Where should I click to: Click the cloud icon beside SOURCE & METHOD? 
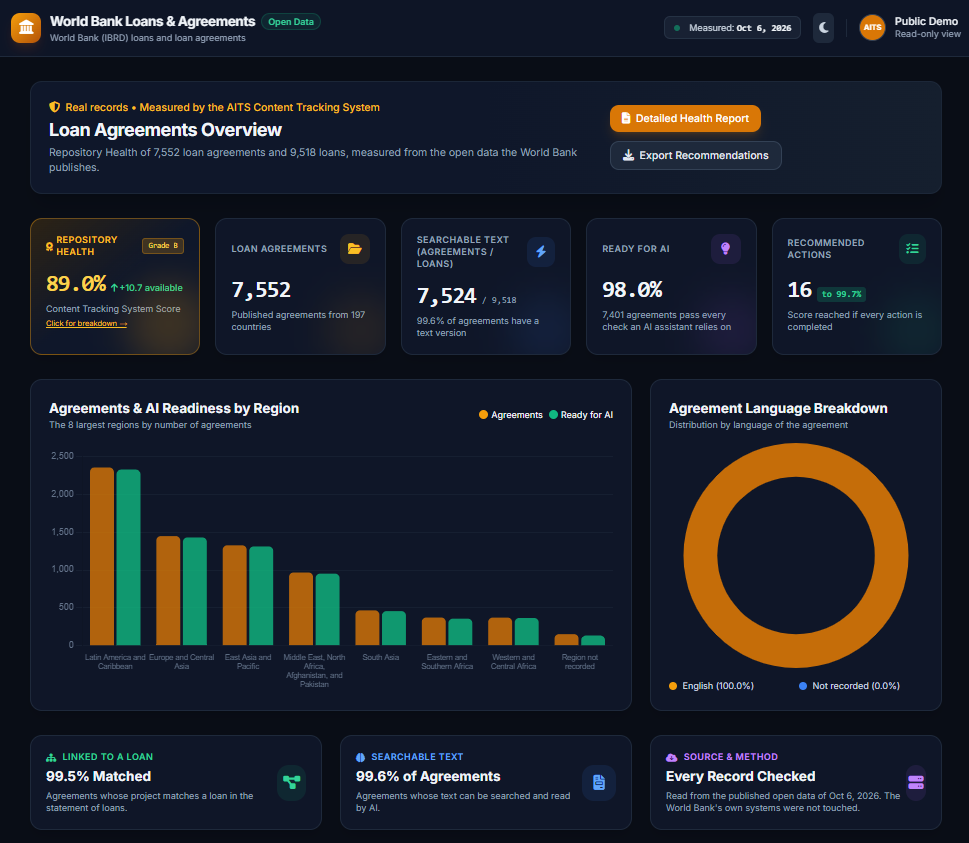click(671, 757)
